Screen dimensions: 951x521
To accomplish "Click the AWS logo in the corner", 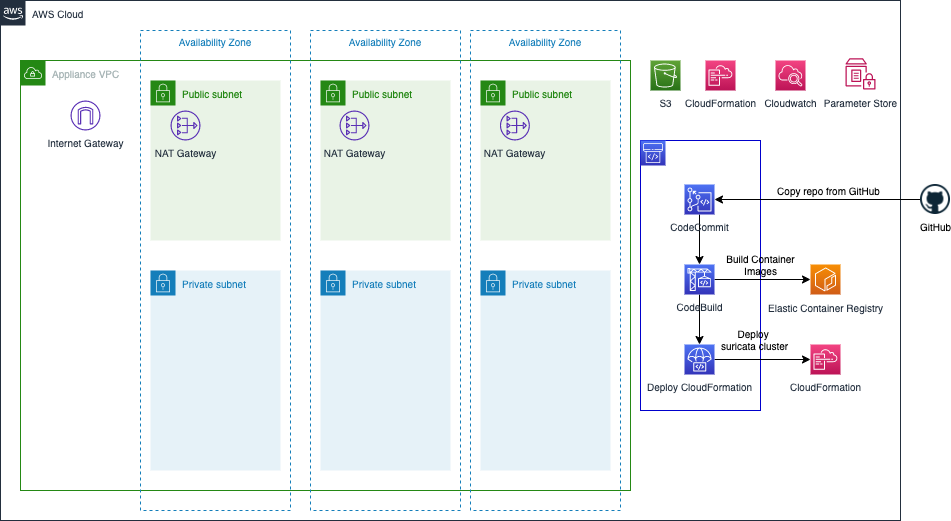I will pyautogui.click(x=13, y=12).
